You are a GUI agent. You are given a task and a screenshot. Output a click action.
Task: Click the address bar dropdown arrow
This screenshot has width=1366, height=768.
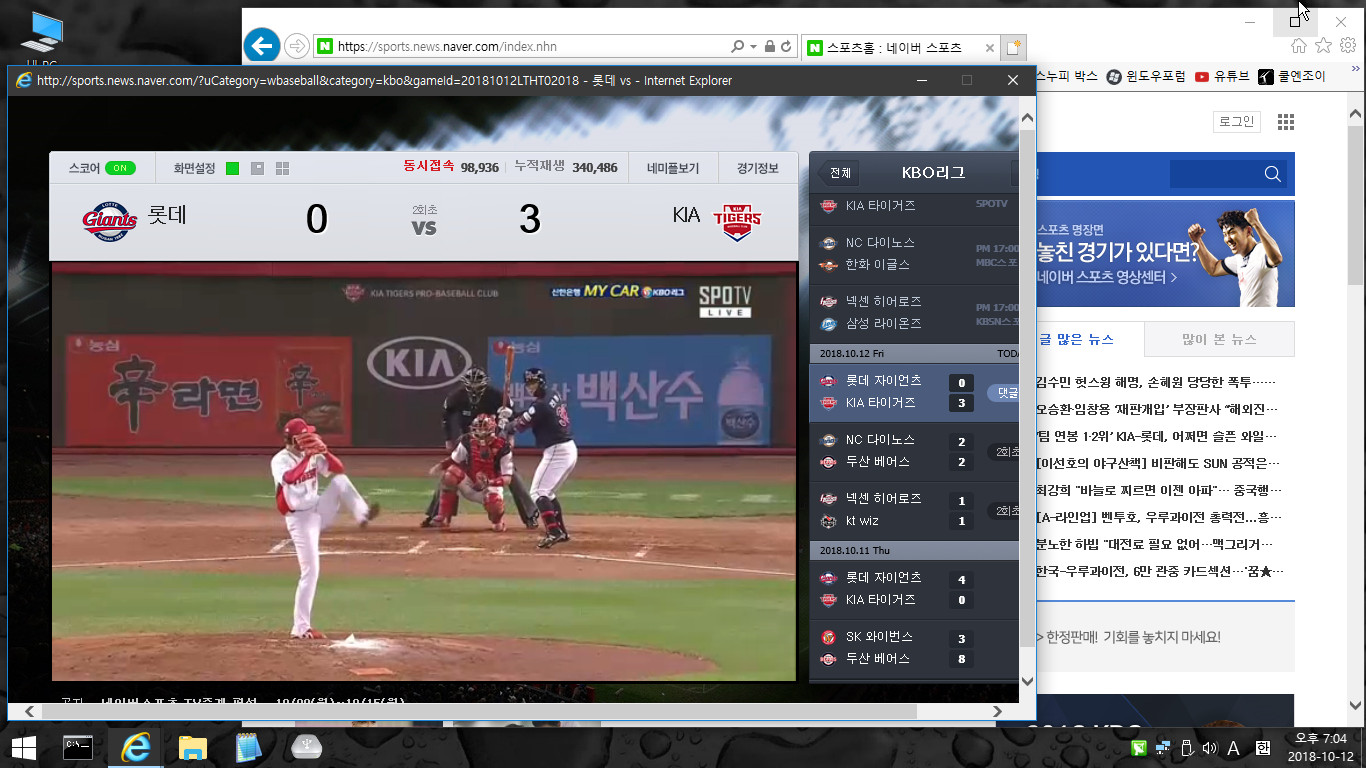click(752, 46)
